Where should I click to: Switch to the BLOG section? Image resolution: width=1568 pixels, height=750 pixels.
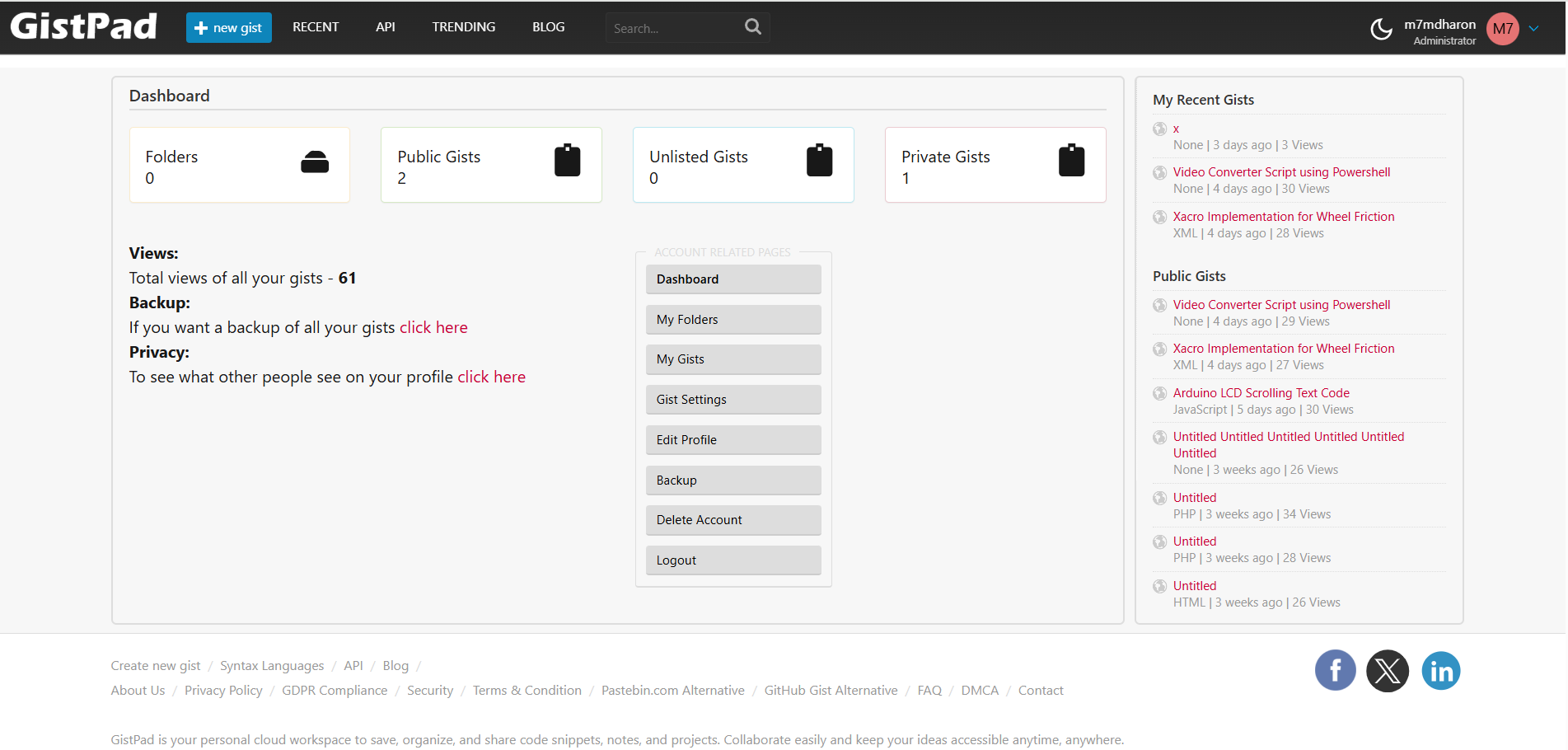pos(547,26)
